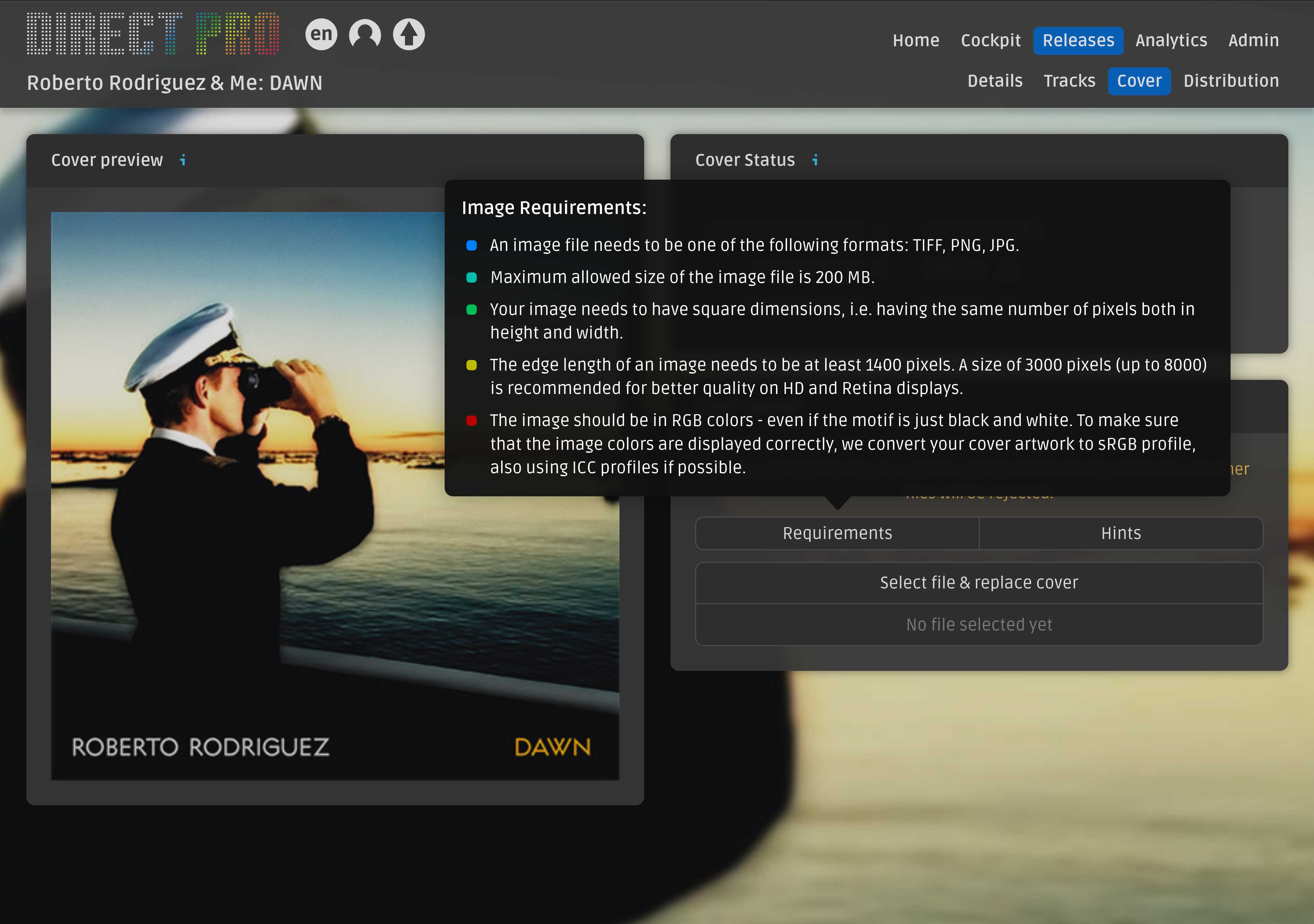The height and width of the screenshot is (924, 1314).
Task: Open the Cockpit section
Action: [x=991, y=41]
